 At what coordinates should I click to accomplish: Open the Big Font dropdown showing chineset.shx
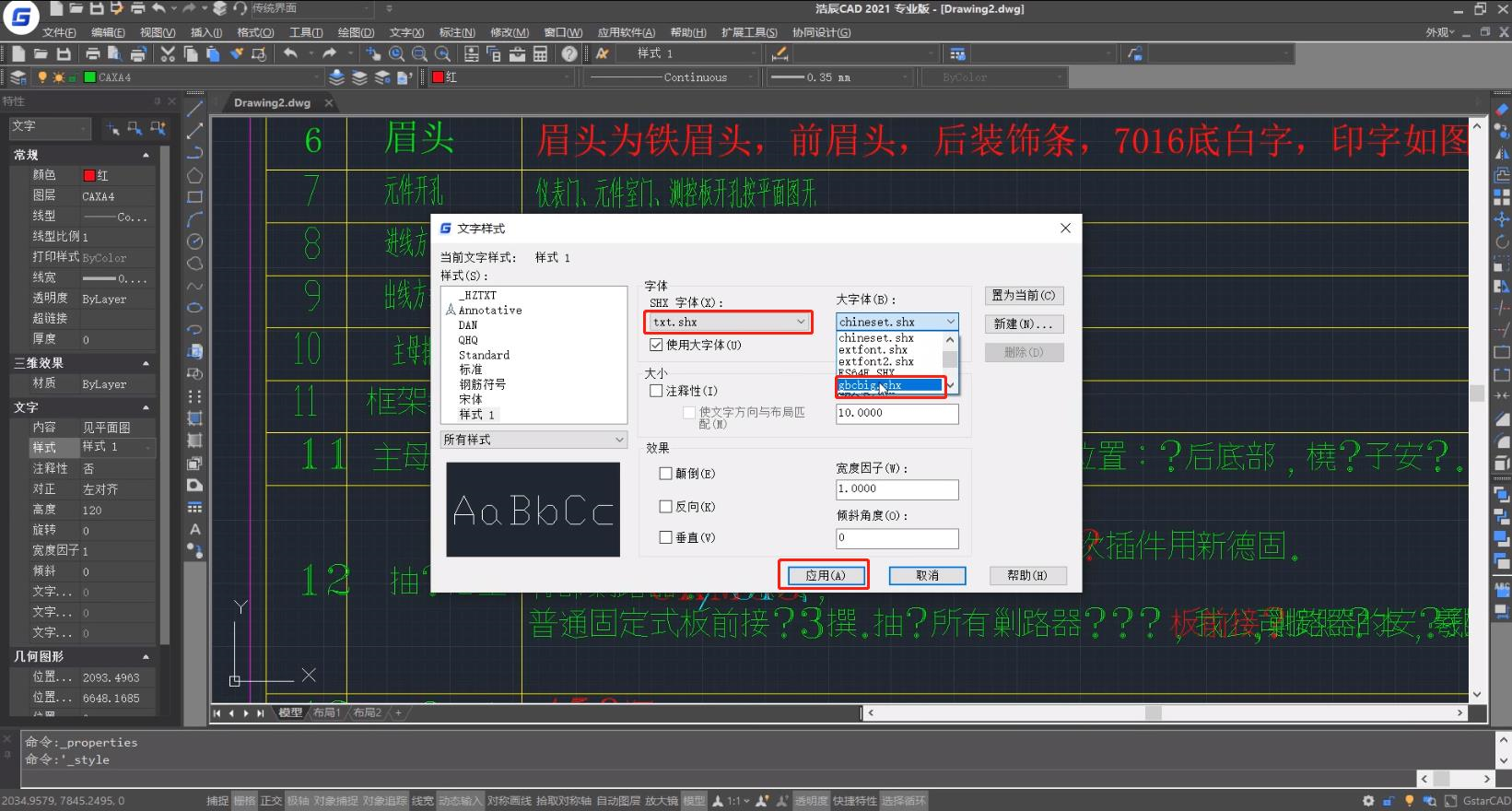coord(897,322)
